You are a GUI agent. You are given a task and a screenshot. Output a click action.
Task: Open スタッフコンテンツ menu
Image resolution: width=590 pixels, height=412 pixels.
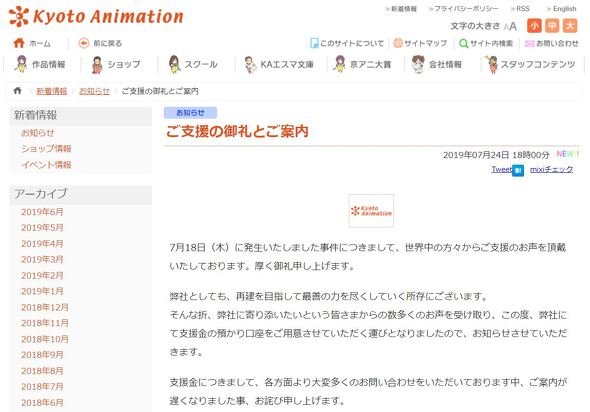pyautogui.click(x=531, y=64)
